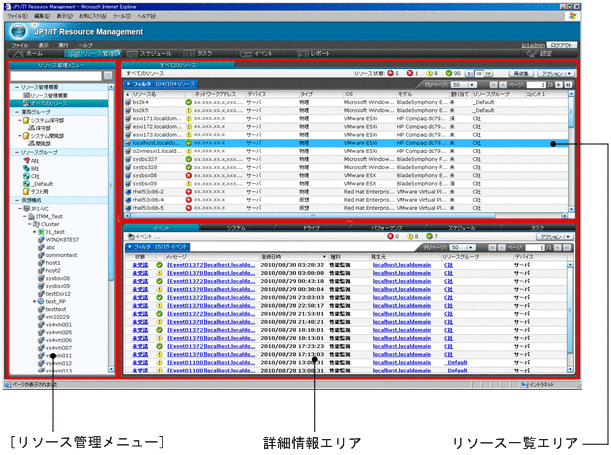Click the 再収集 button in resource list
611x455 pixels.
pyautogui.click(x=521, y=73)
